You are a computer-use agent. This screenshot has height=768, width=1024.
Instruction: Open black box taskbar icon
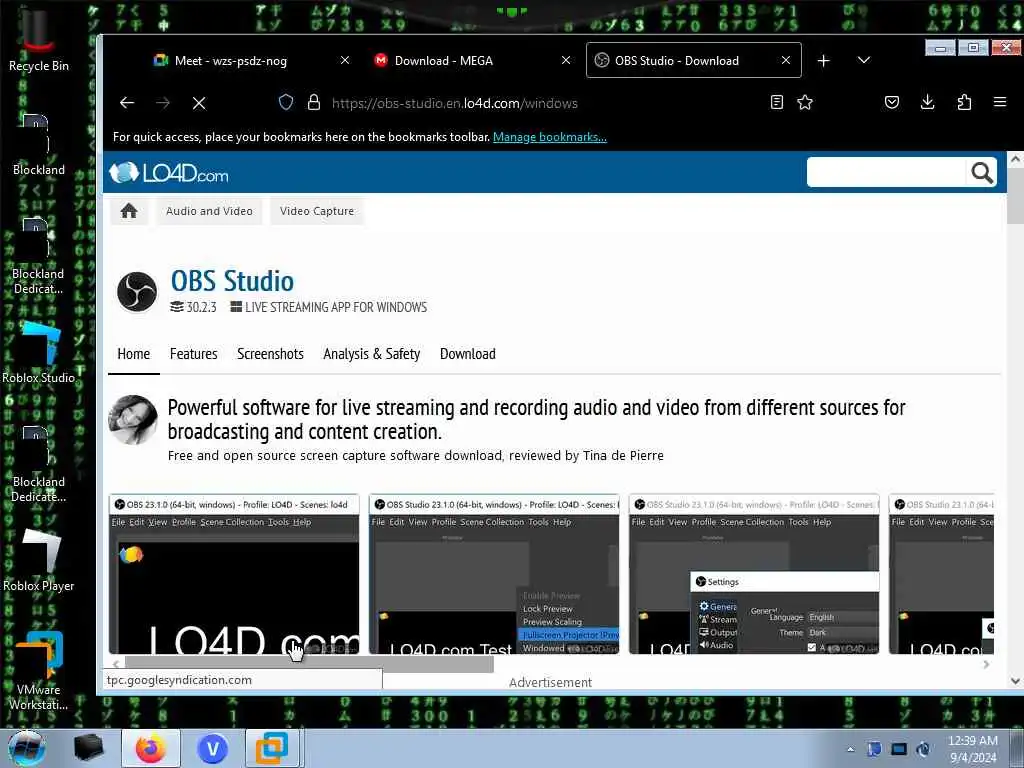click(x=88, y=748)
